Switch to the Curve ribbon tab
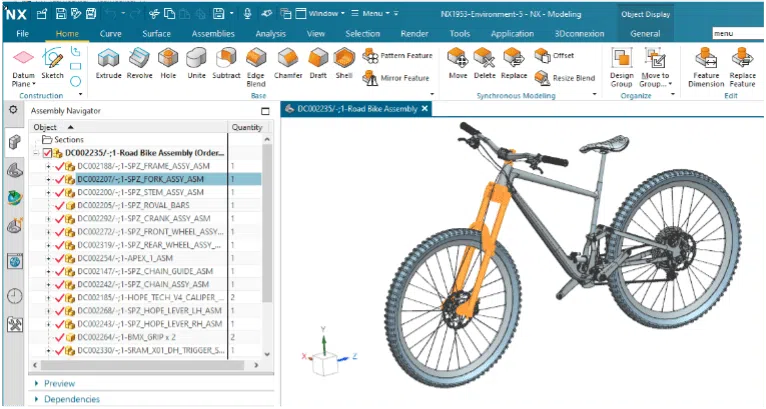Screen dimensions: 766x409 pos(110,34)
